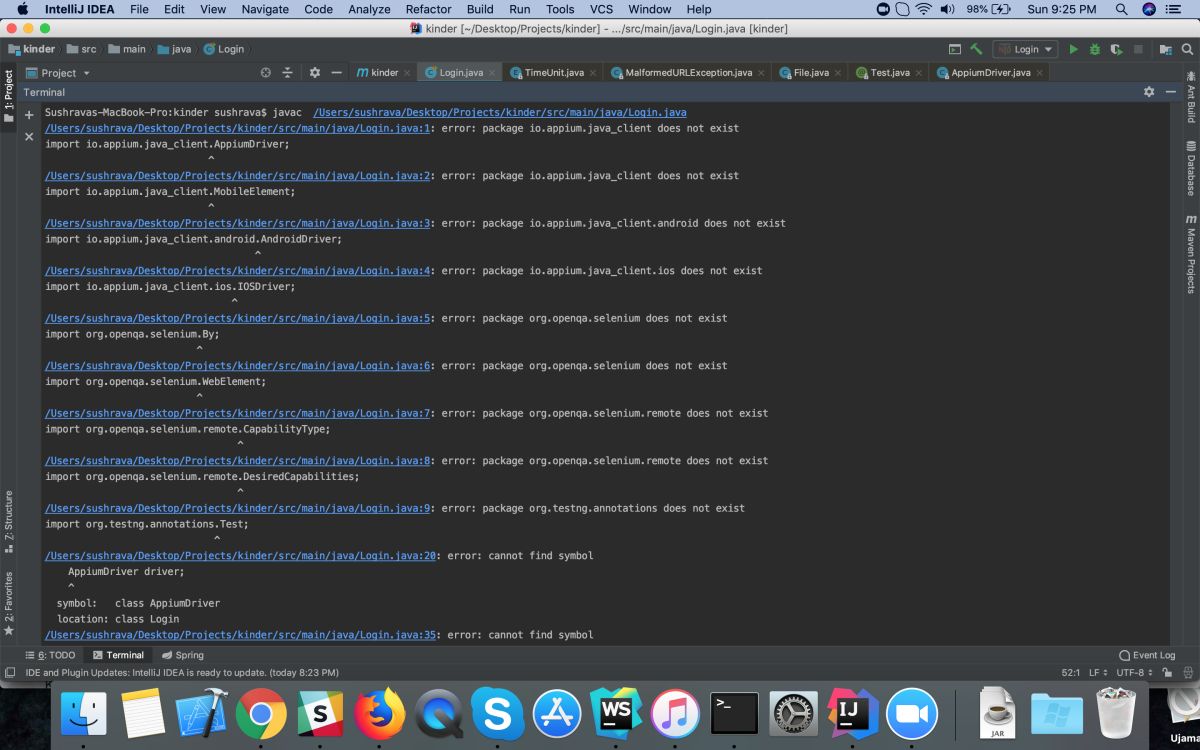Open the Database side panel
Viewport: 1200px width, 750px height.
[1191, 168]
